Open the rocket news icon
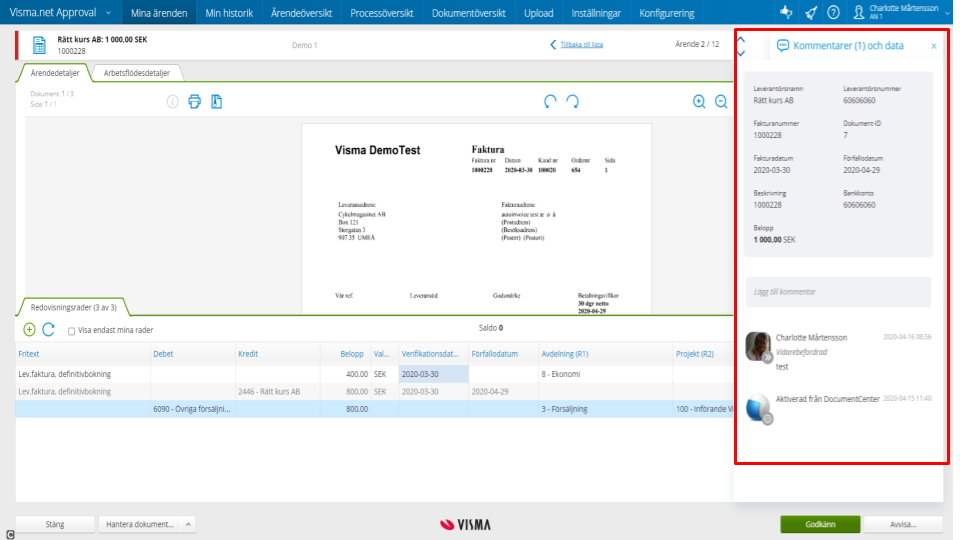The height and width of the screenshot is (540, 960). coord(811,12)
